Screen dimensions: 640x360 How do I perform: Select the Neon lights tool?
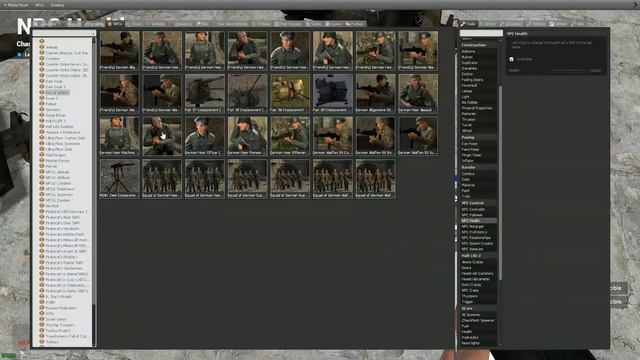coord(479,343)
